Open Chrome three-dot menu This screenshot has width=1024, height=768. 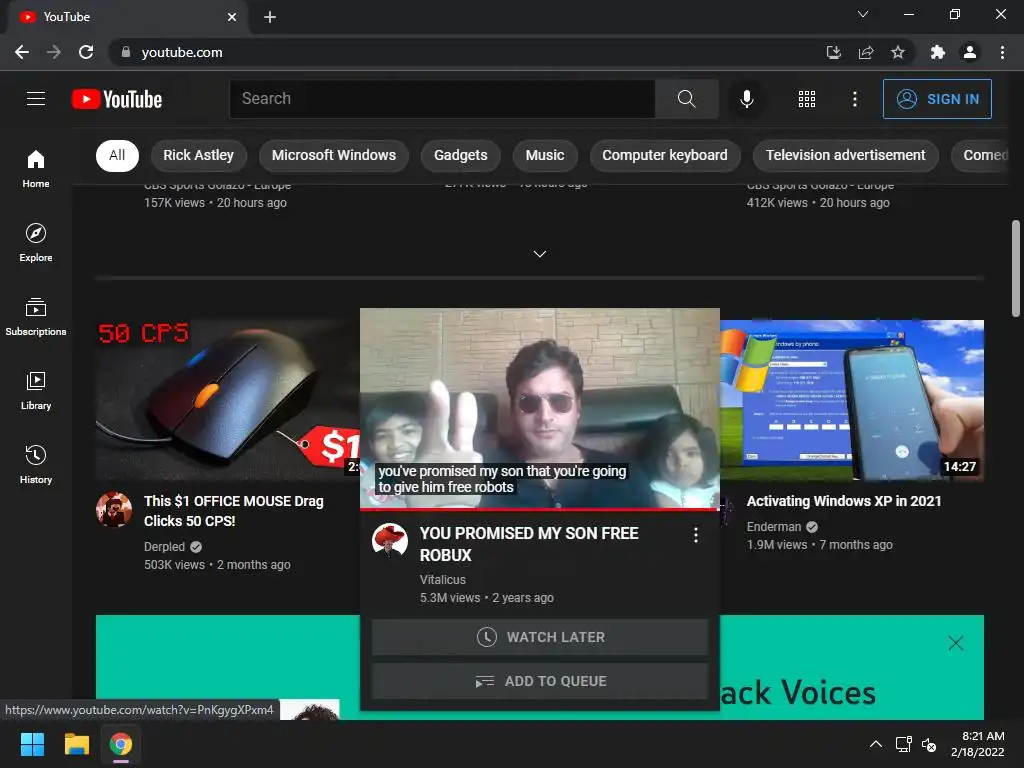(1002, 52)
